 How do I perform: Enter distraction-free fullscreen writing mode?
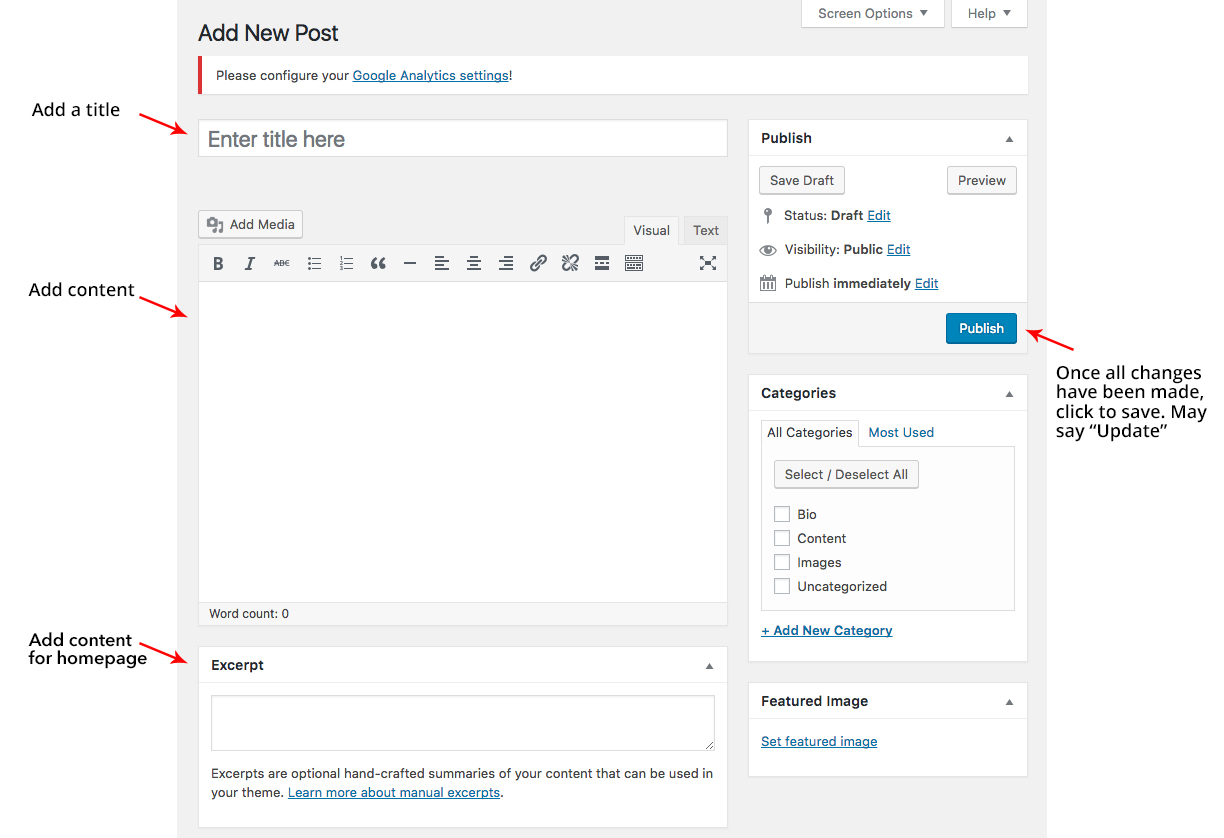pos(708,263)
